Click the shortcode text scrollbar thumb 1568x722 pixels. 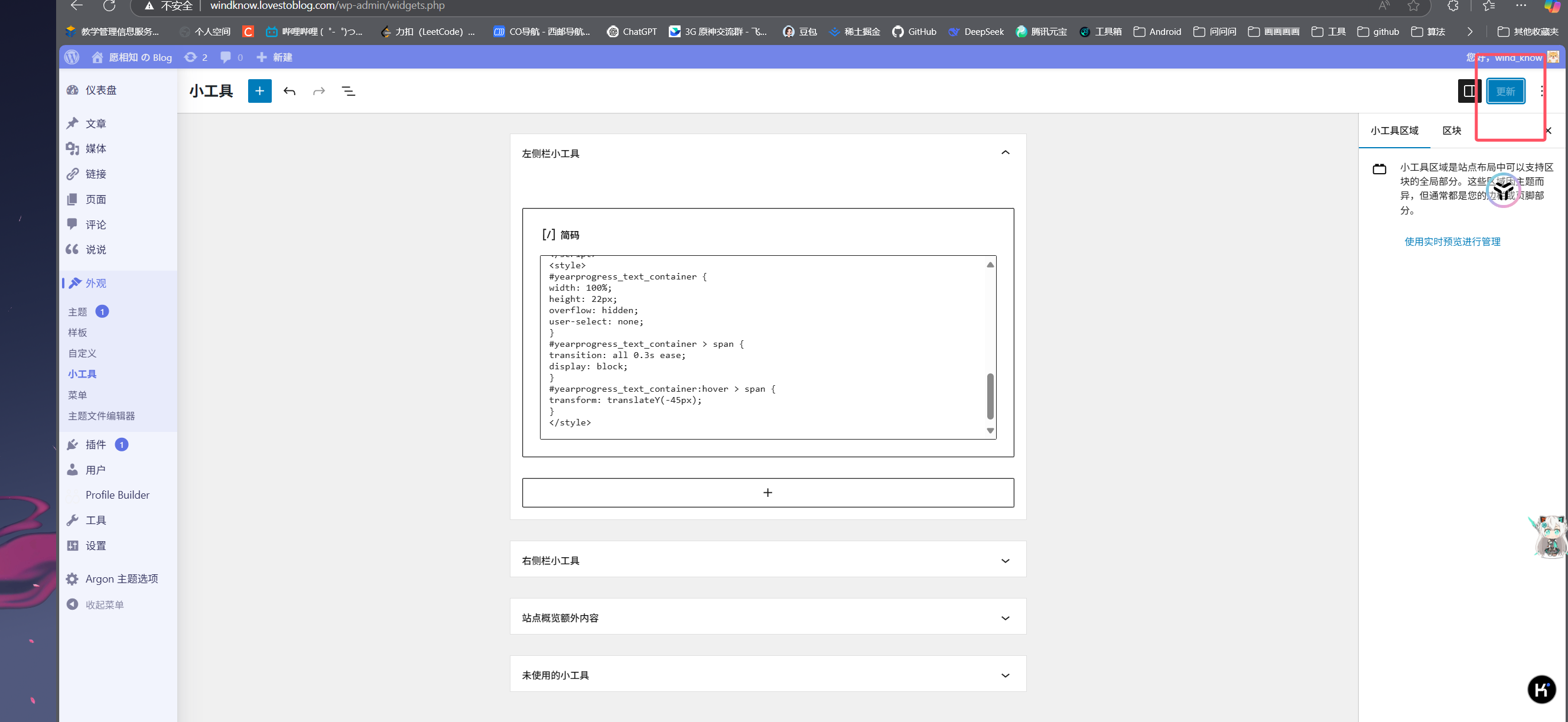(x=990, y=396)
